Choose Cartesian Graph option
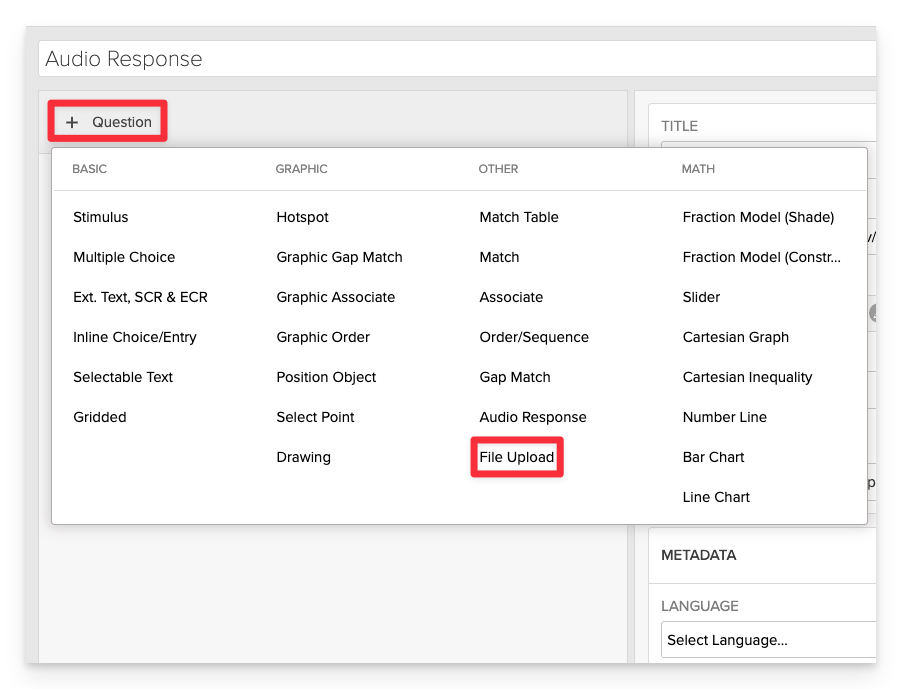The width and height of the screenshot is (902, 689). (736, 337)
